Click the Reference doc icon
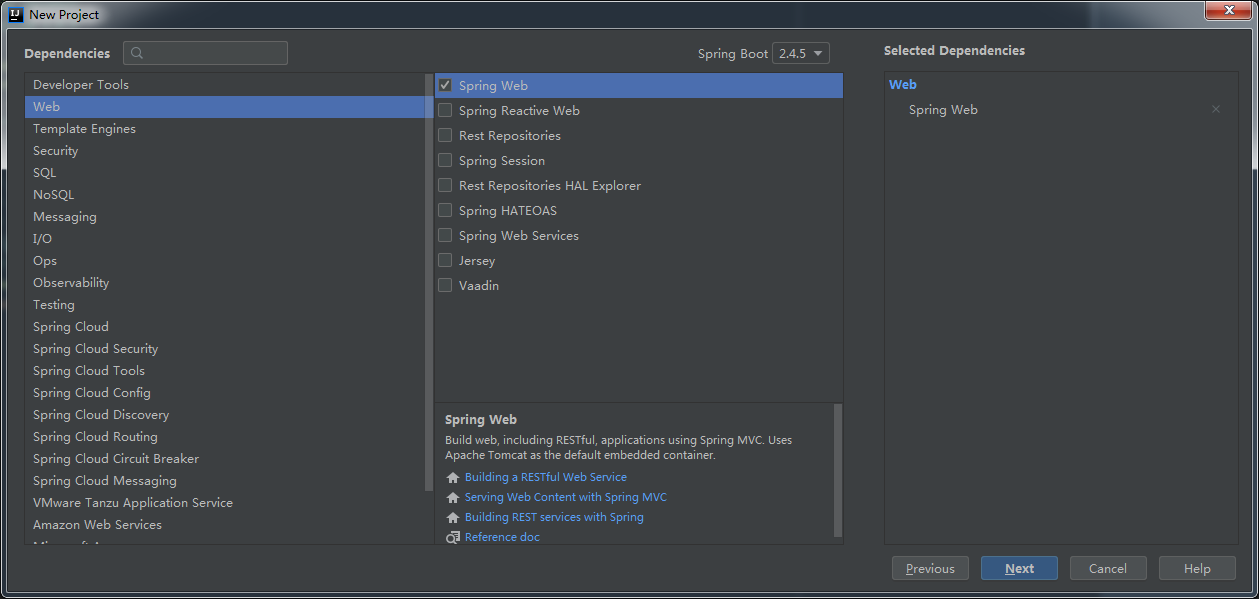The width and height of the screenshot is (1259, 599). [453, 538]
